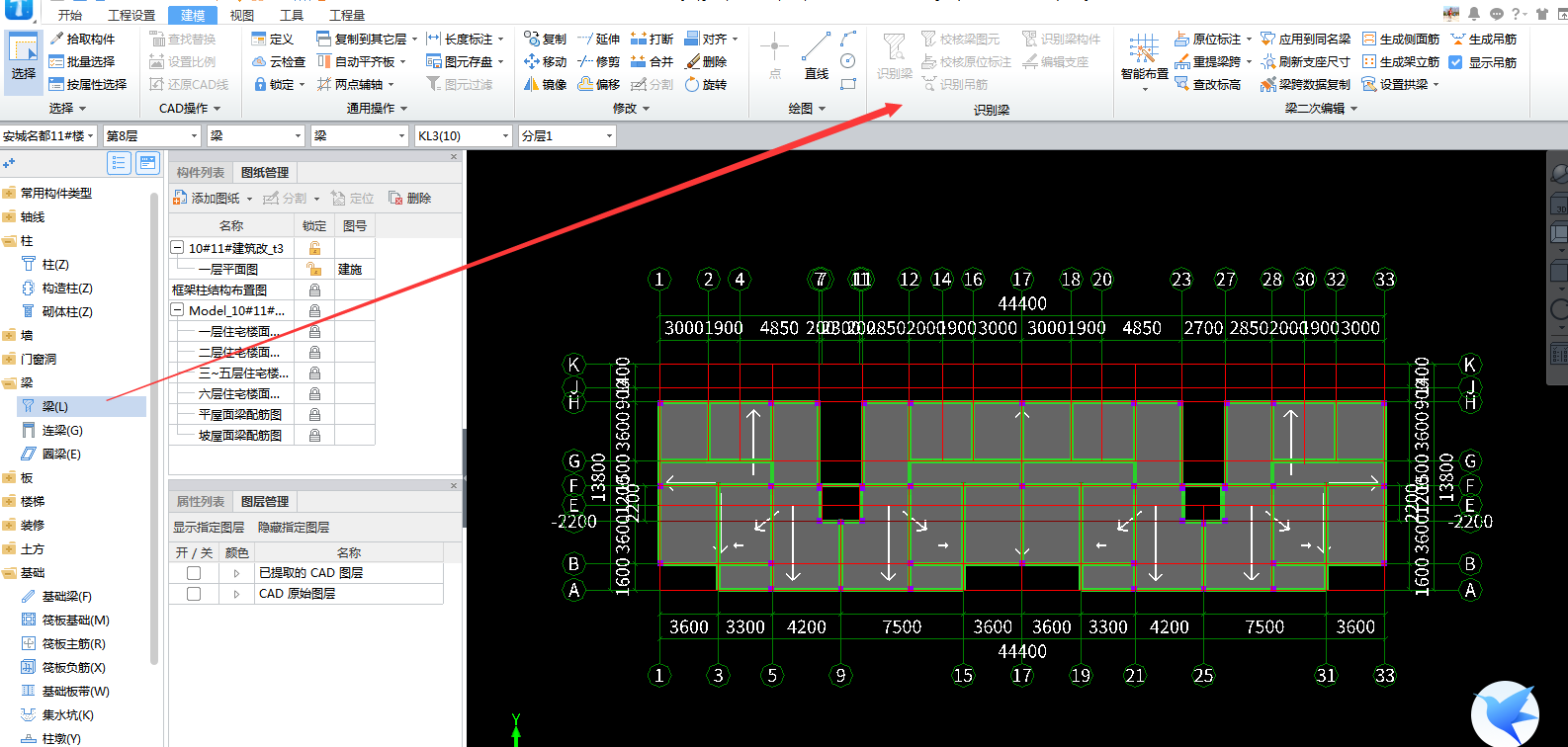This screenshot has height=747, width=1568.
Task: Choose the 偏移 offset tool
Action: coord(598,84)
